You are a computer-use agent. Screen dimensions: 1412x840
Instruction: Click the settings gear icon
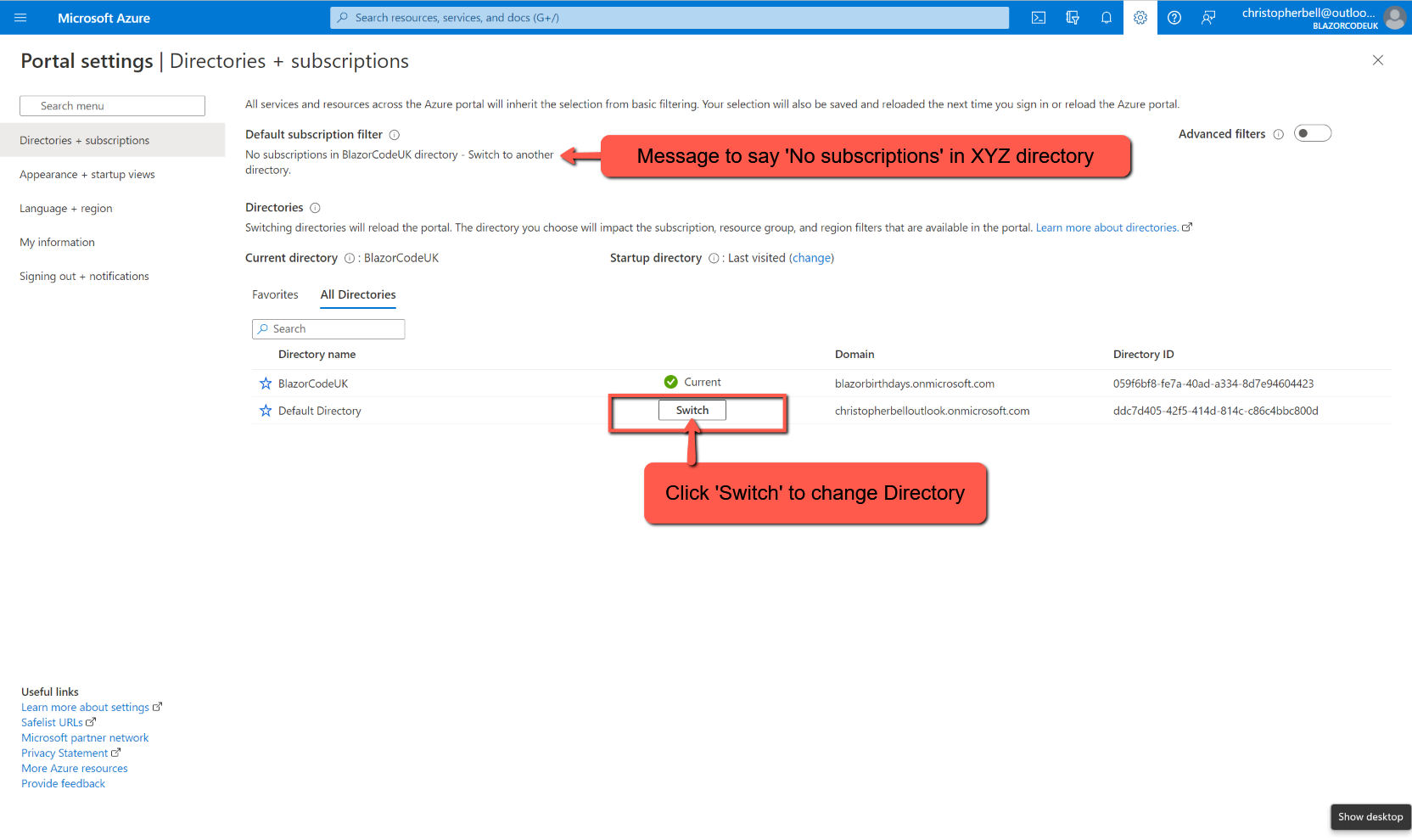[1140, 17]
